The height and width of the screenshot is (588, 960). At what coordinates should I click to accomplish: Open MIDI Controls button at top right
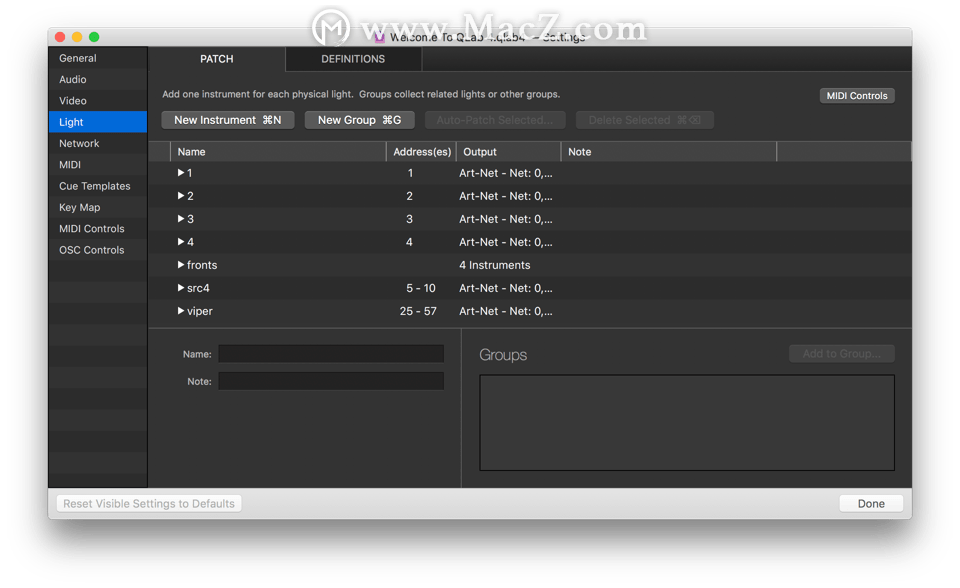(x=856, y=96)
